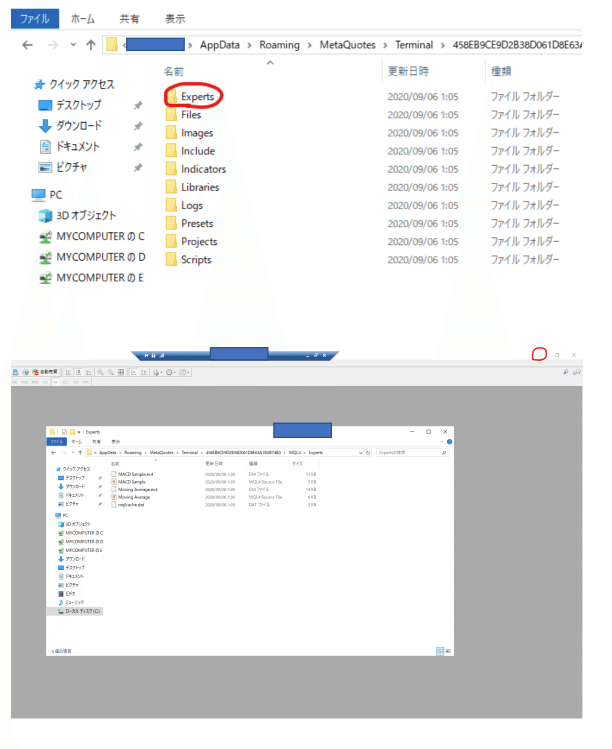Screen dimensions: 612x749
Task: Open help icon in Experts window
Action: pyautogui.click(x=450, y=442)
